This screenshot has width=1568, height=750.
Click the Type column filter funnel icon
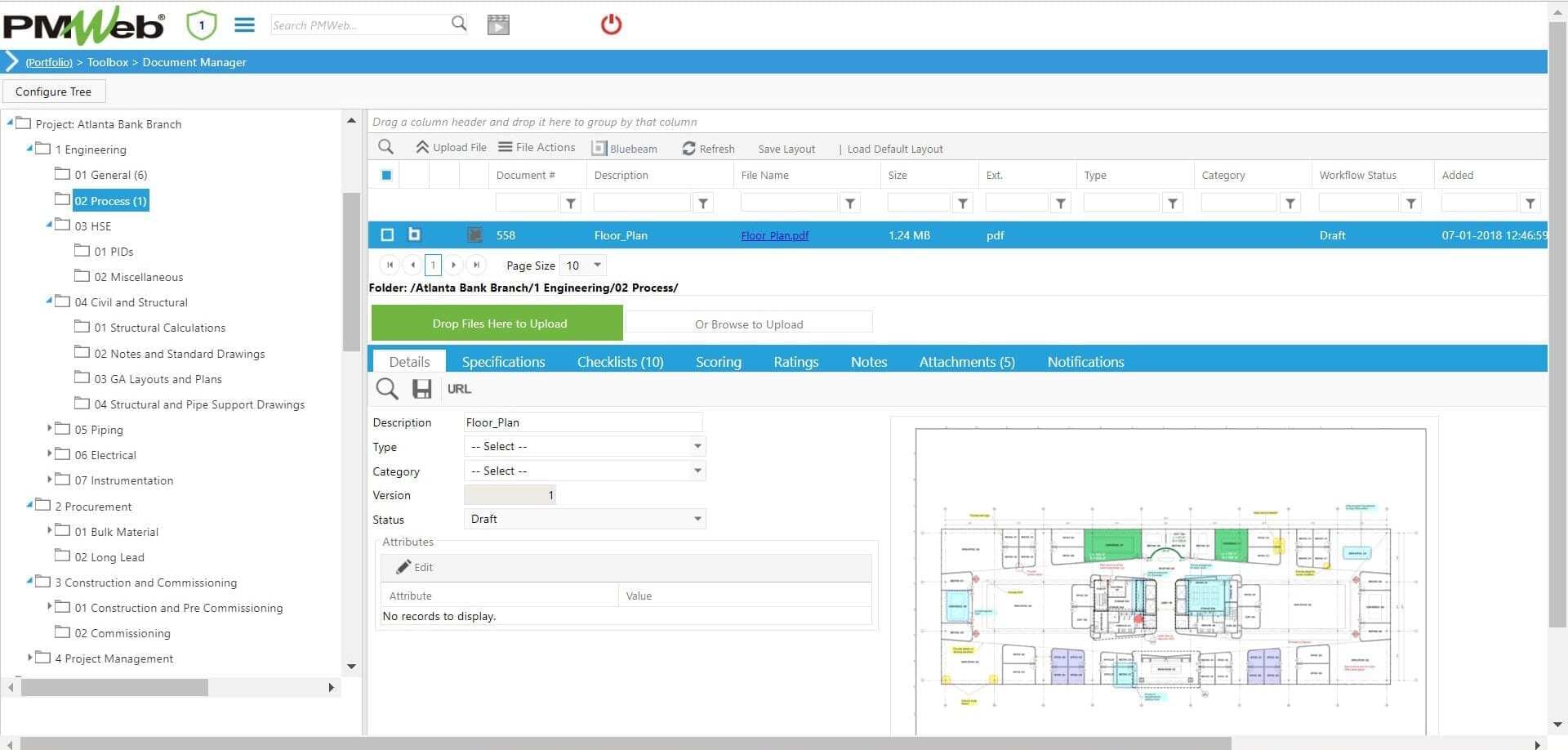(x=1172, y=203)
